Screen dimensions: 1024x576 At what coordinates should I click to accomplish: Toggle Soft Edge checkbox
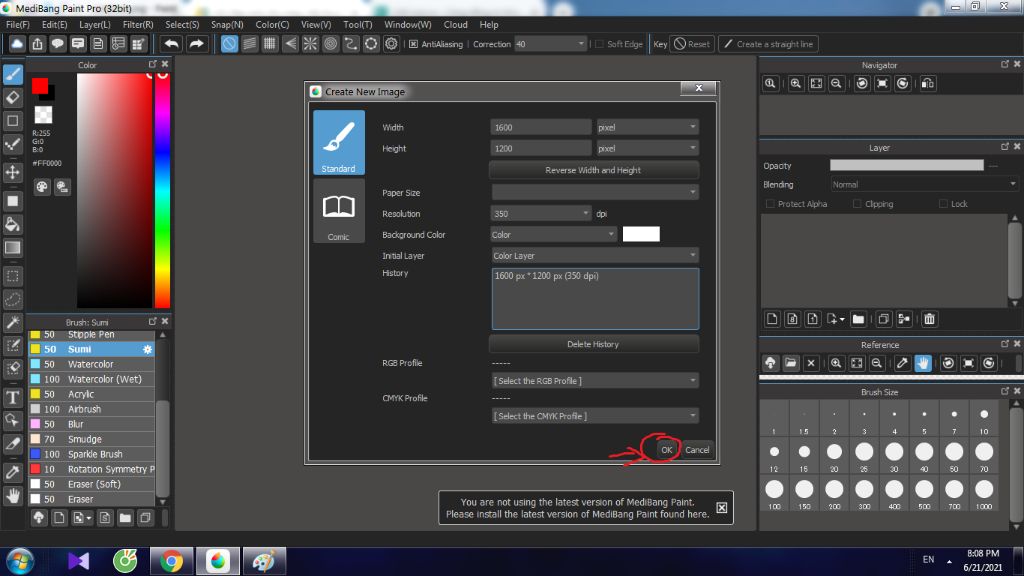tap(600, 44)
